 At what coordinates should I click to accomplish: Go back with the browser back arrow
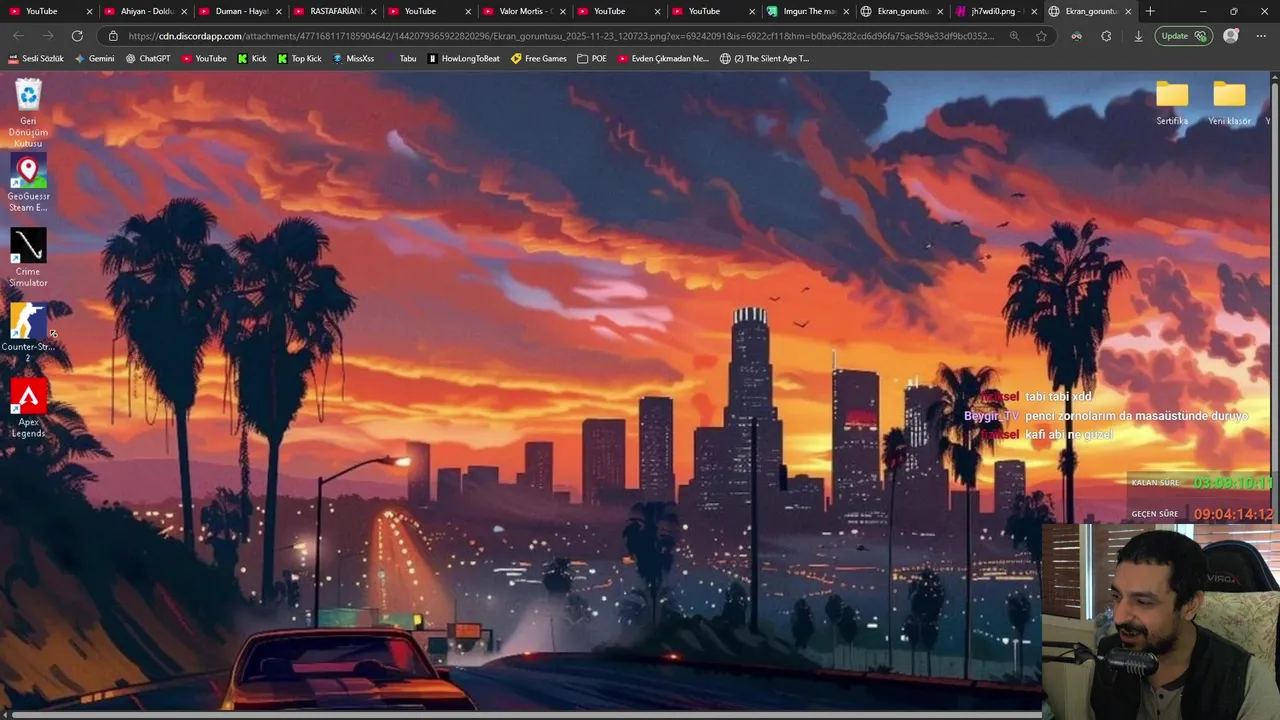tap(18, 36)
